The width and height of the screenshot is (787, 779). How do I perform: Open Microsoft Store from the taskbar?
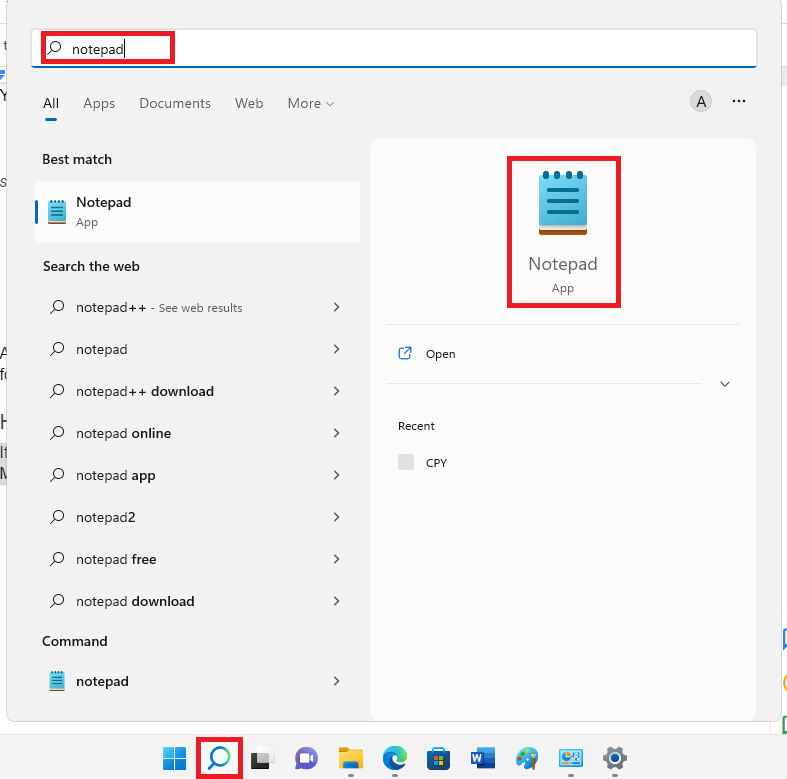pos(438,758)
